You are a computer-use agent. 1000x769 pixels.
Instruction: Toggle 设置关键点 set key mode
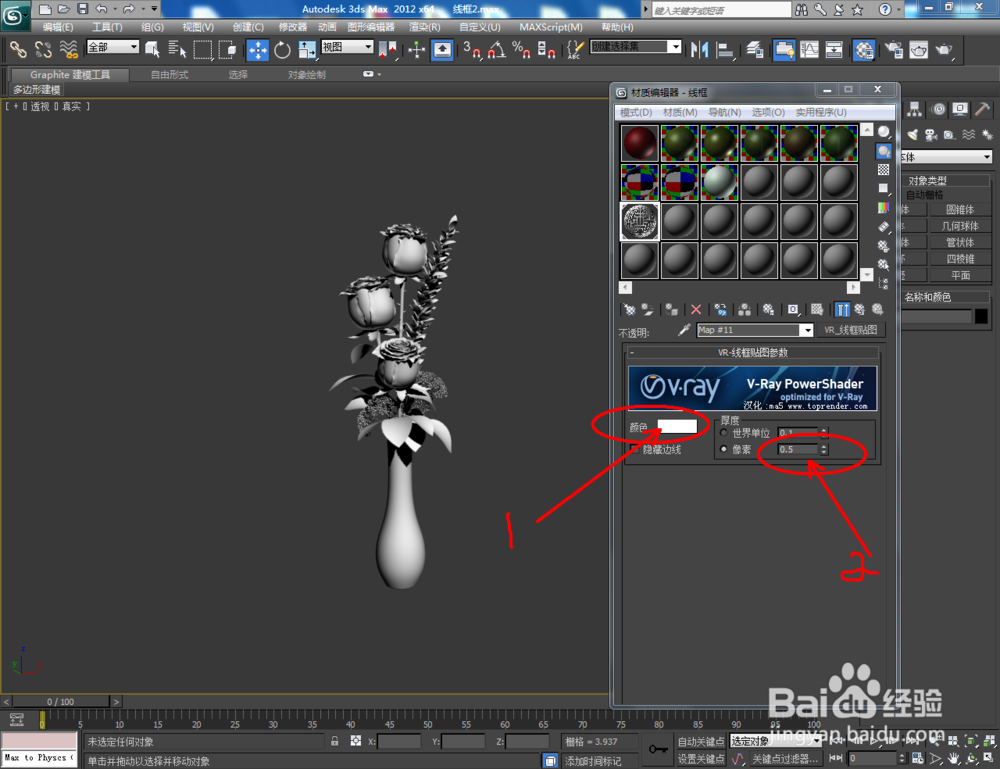(700, 758)
